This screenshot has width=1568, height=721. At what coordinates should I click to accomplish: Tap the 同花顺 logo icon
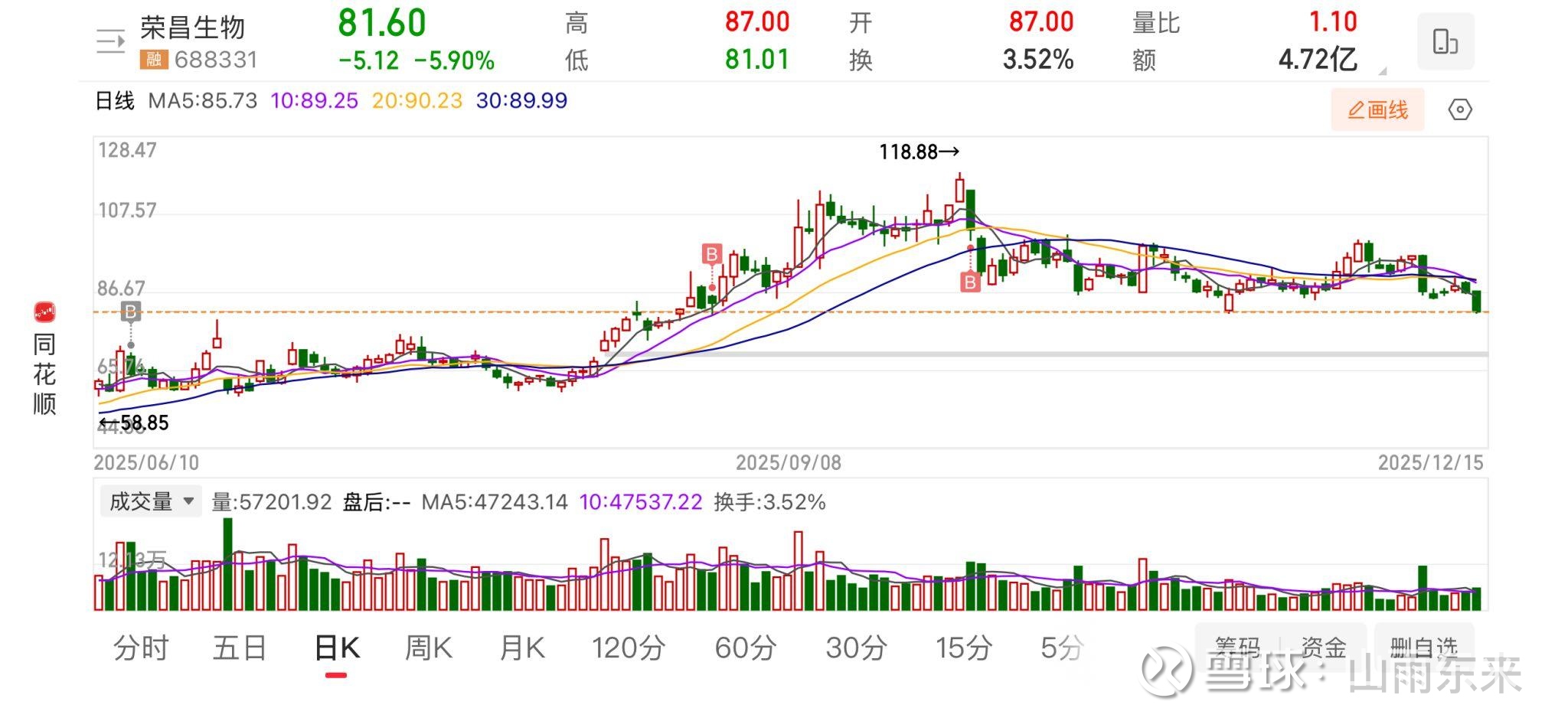click(44, 312)
